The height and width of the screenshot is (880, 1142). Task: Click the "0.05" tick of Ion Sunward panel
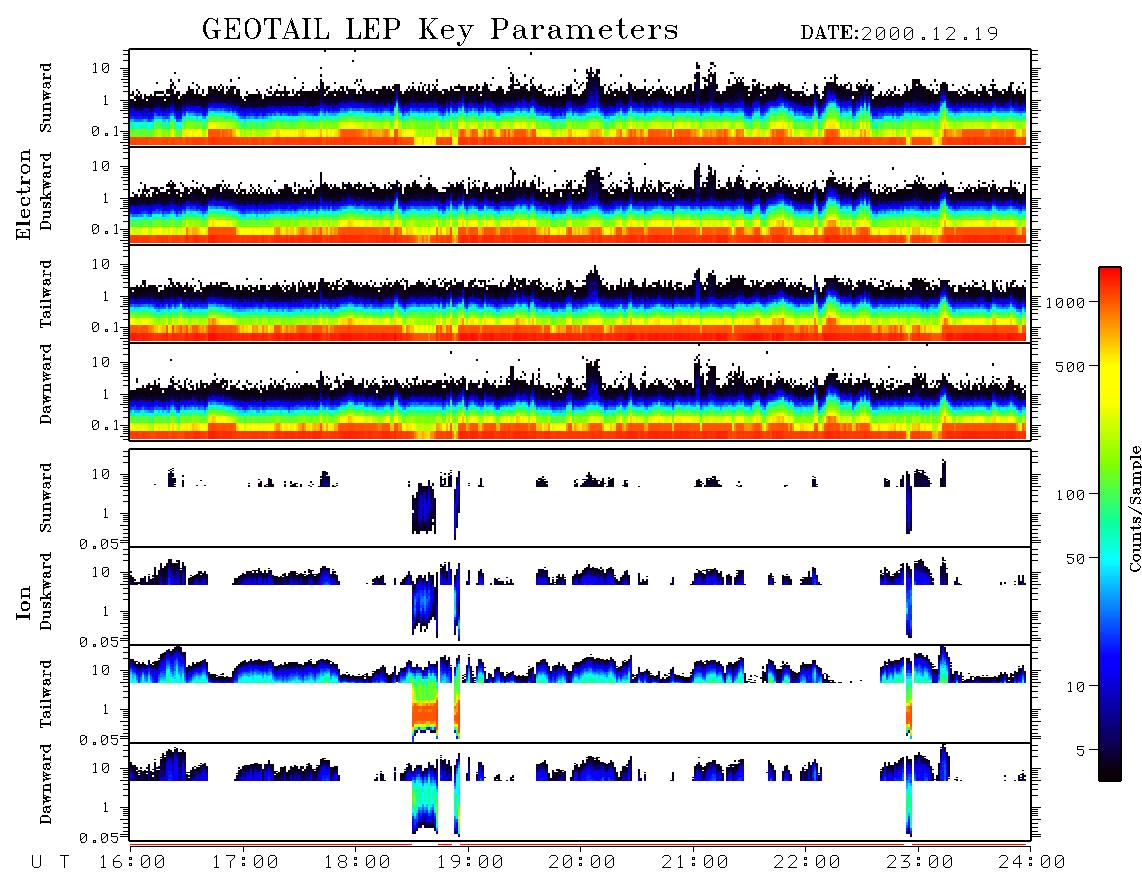pos(98,543)
